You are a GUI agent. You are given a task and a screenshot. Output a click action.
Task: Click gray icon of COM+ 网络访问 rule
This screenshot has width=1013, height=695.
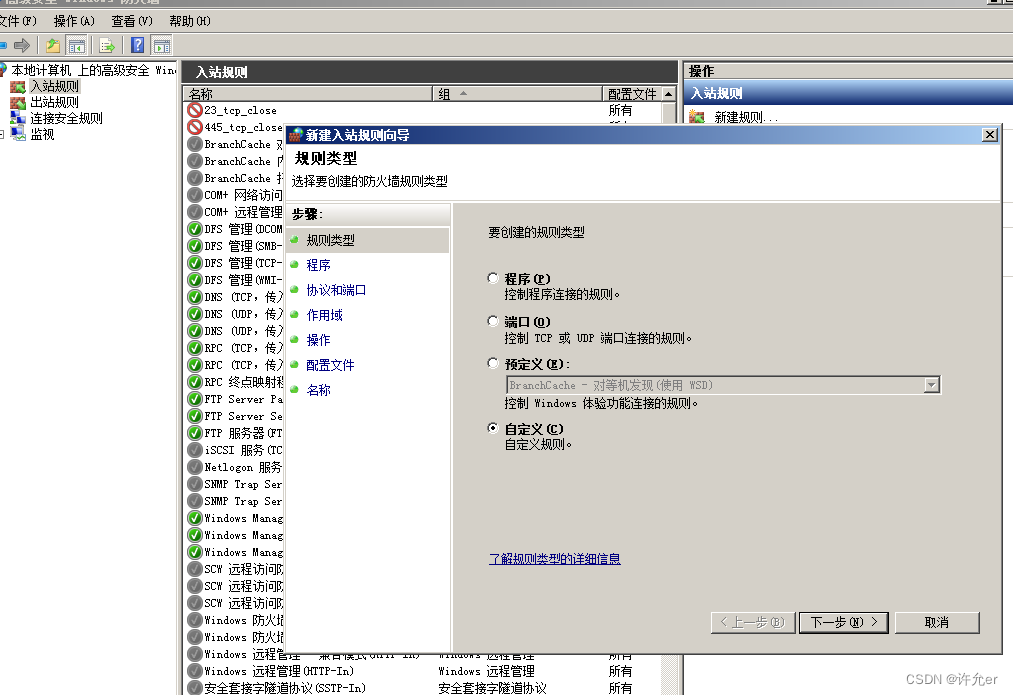point(195,195)
